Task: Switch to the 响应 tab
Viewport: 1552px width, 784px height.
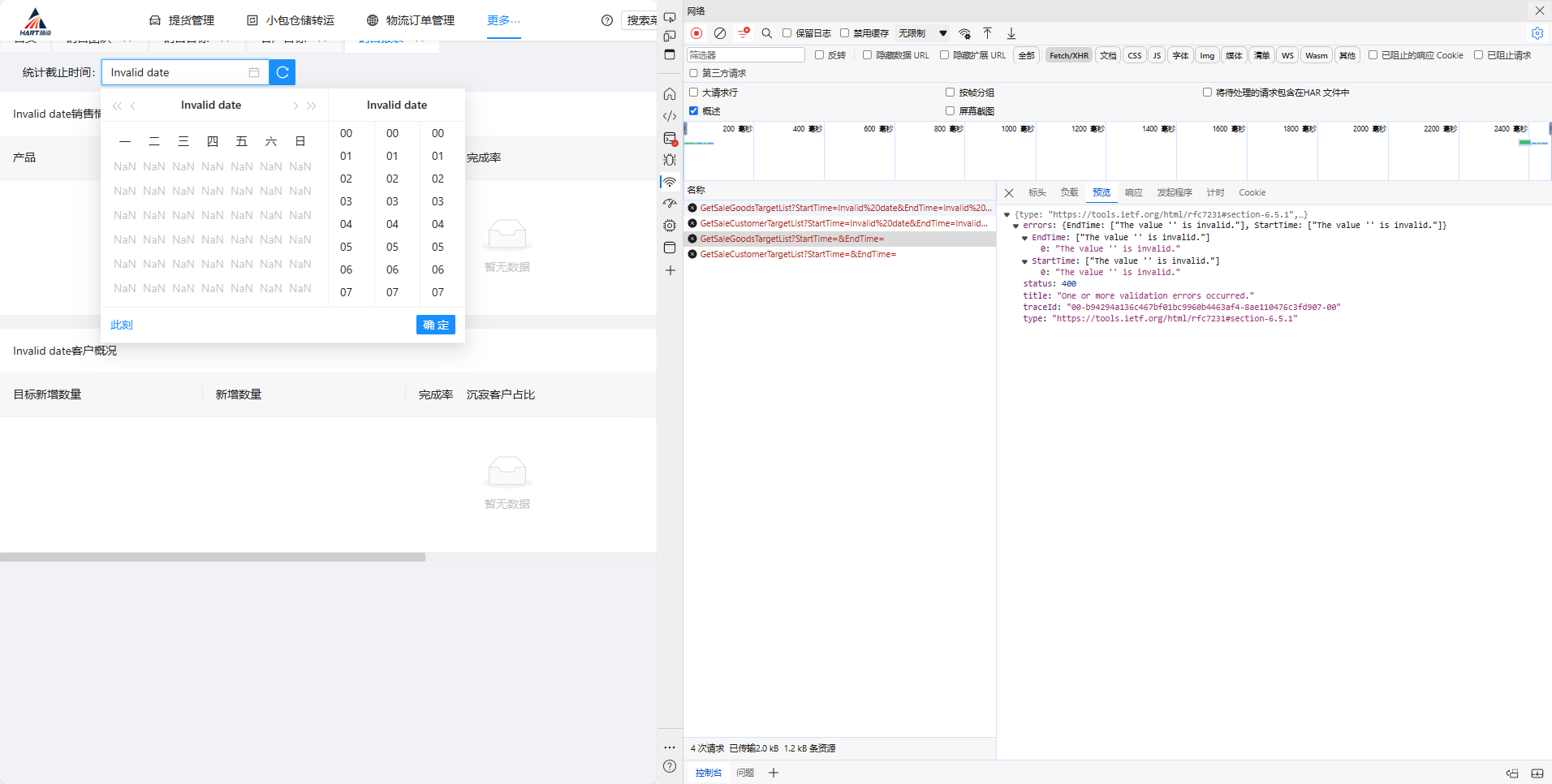Action: (x=1133, y=193)
